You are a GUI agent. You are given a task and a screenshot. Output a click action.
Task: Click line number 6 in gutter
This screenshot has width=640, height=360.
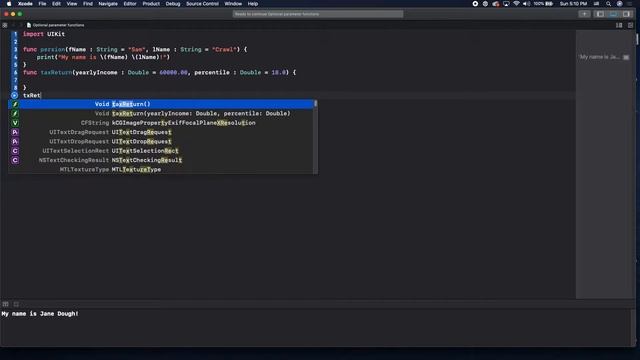point(16,73)
